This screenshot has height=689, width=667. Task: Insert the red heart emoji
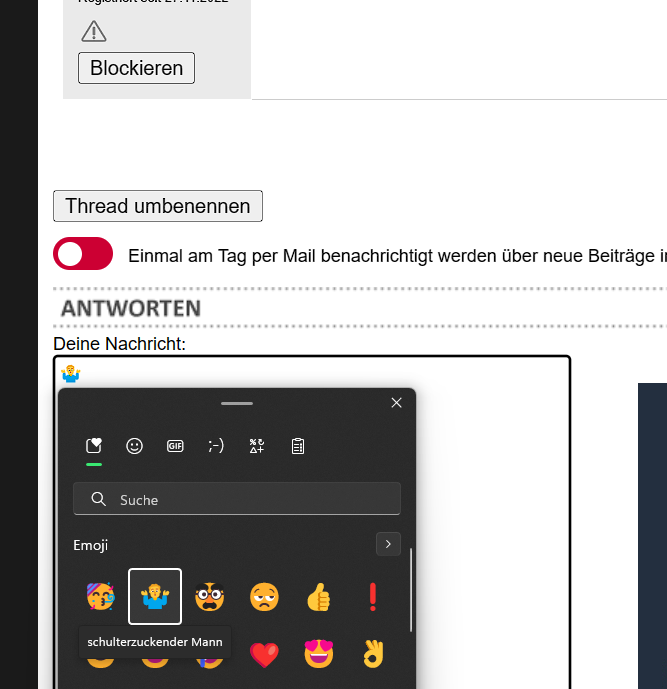pos(264,654)
